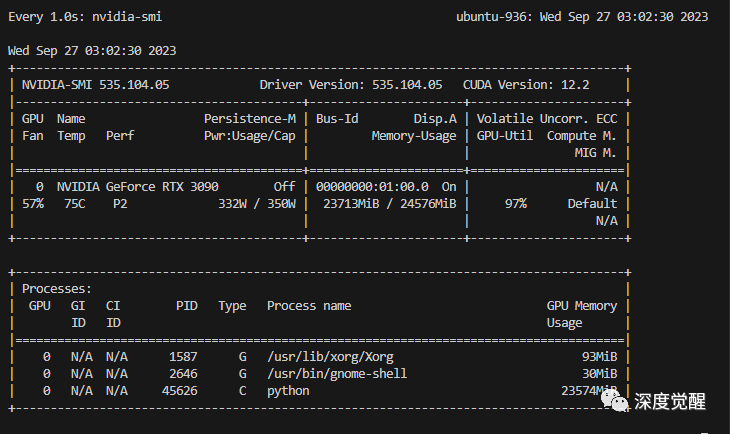
Task: Click the 'Type' column header in processes
Action: pos(232,306)
